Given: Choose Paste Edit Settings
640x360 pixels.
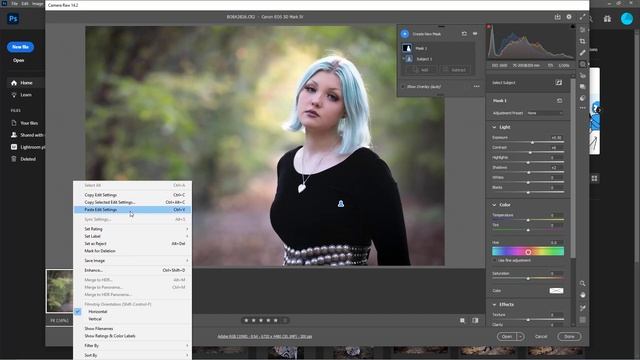Looking at the screenshot, I should coord(132,210).
